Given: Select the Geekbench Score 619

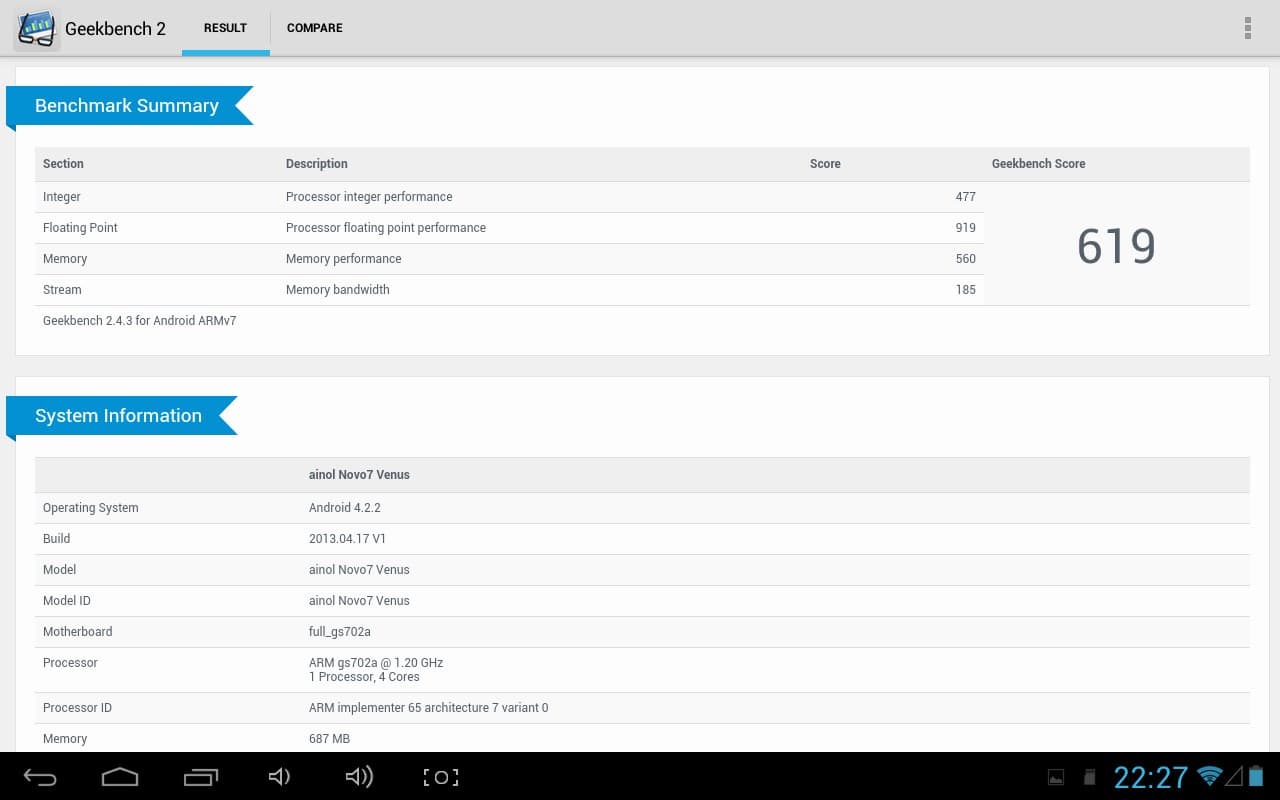Looking at the screenshot, I should (1116, 246).
